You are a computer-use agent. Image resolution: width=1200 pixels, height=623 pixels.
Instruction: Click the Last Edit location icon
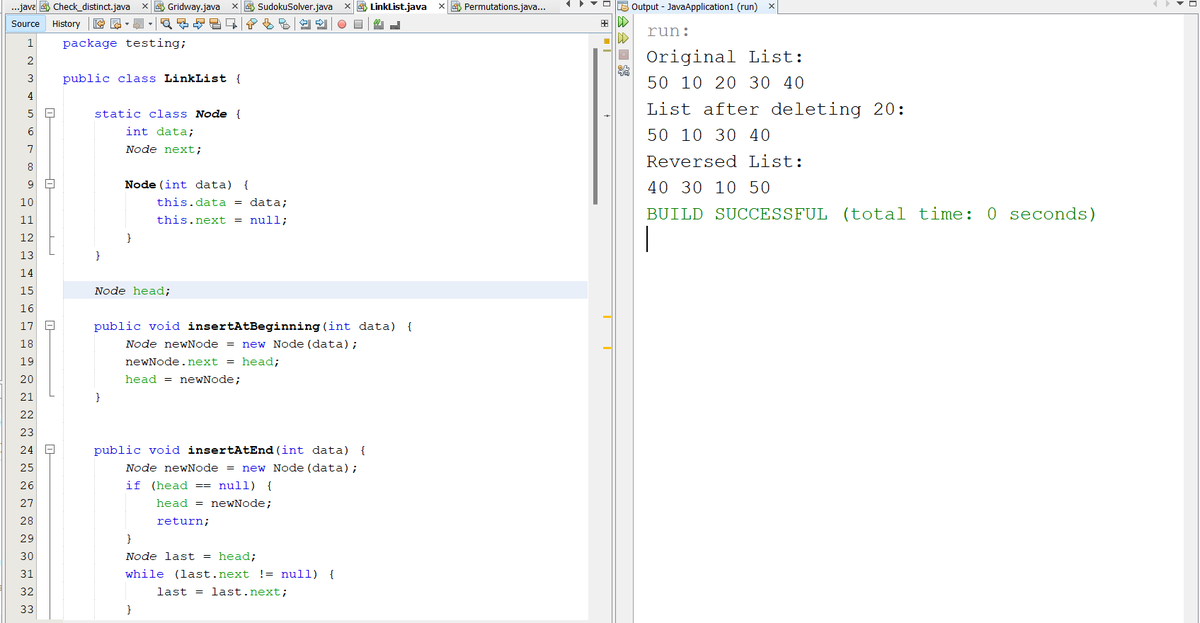click(x=100, y=24)
